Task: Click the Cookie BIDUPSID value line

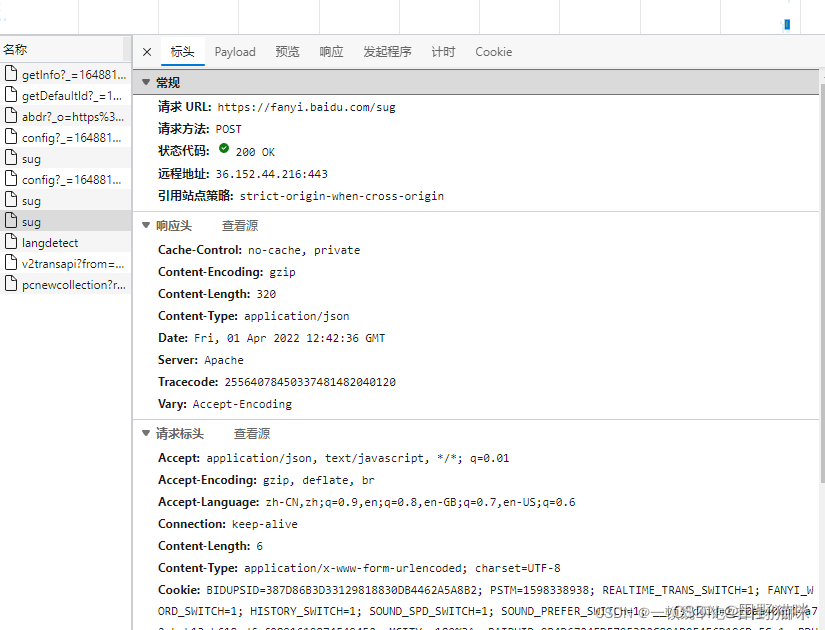Action: (x=510, y=591)
